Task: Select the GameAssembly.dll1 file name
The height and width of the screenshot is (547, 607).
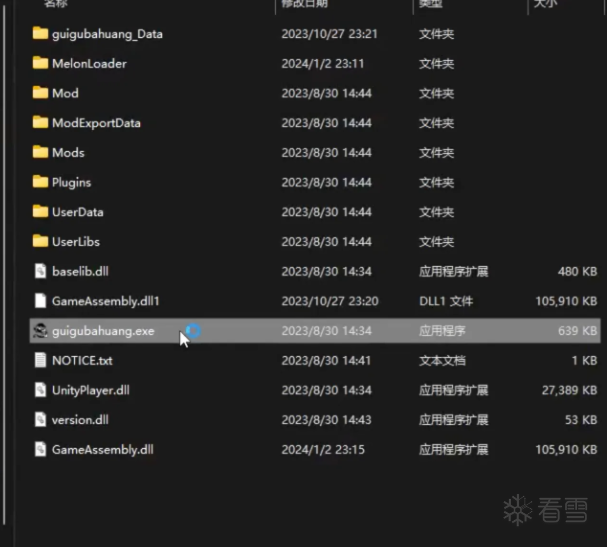Action: (106, 301)
